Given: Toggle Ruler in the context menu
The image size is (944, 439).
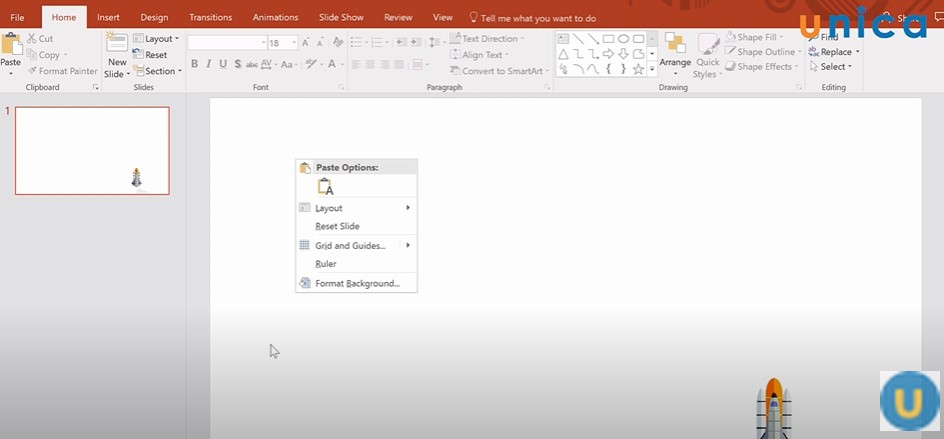Looking at the screenshot, I should pyautogui.click(x=326, y=264).
